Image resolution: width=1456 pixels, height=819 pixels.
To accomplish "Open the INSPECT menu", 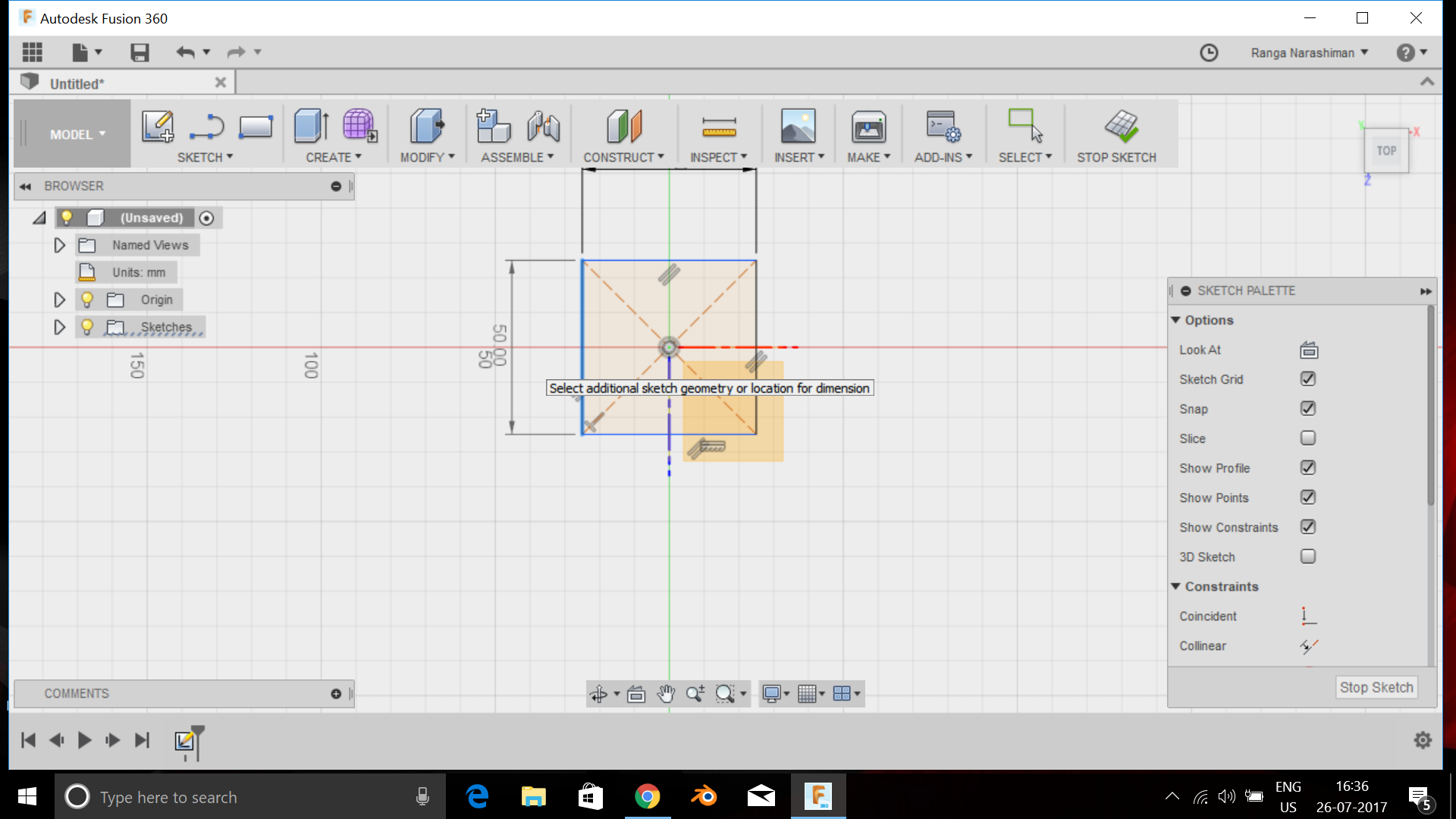I will pyautogui.click(x=718, y=157).
